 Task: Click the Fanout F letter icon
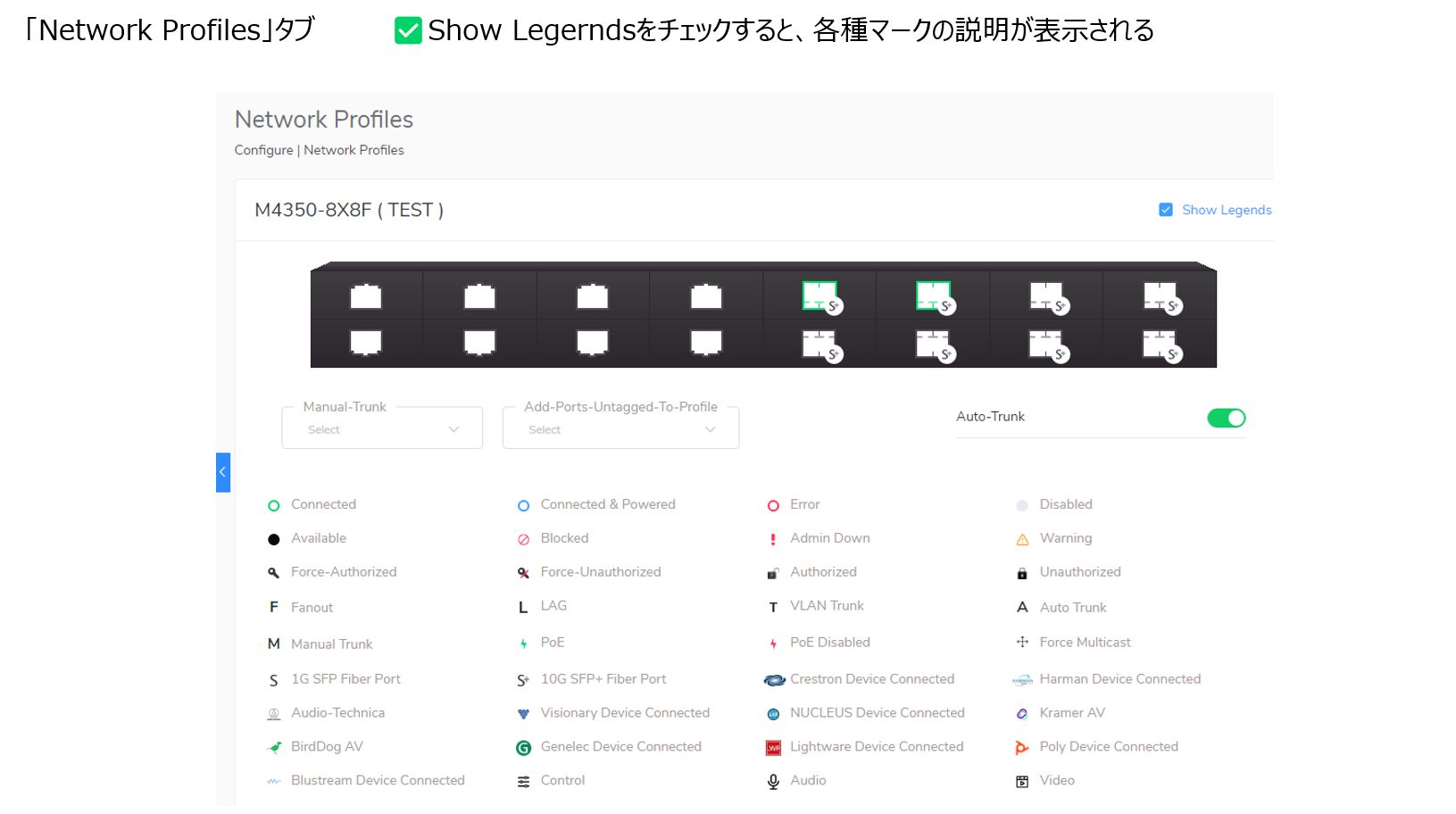274,607
